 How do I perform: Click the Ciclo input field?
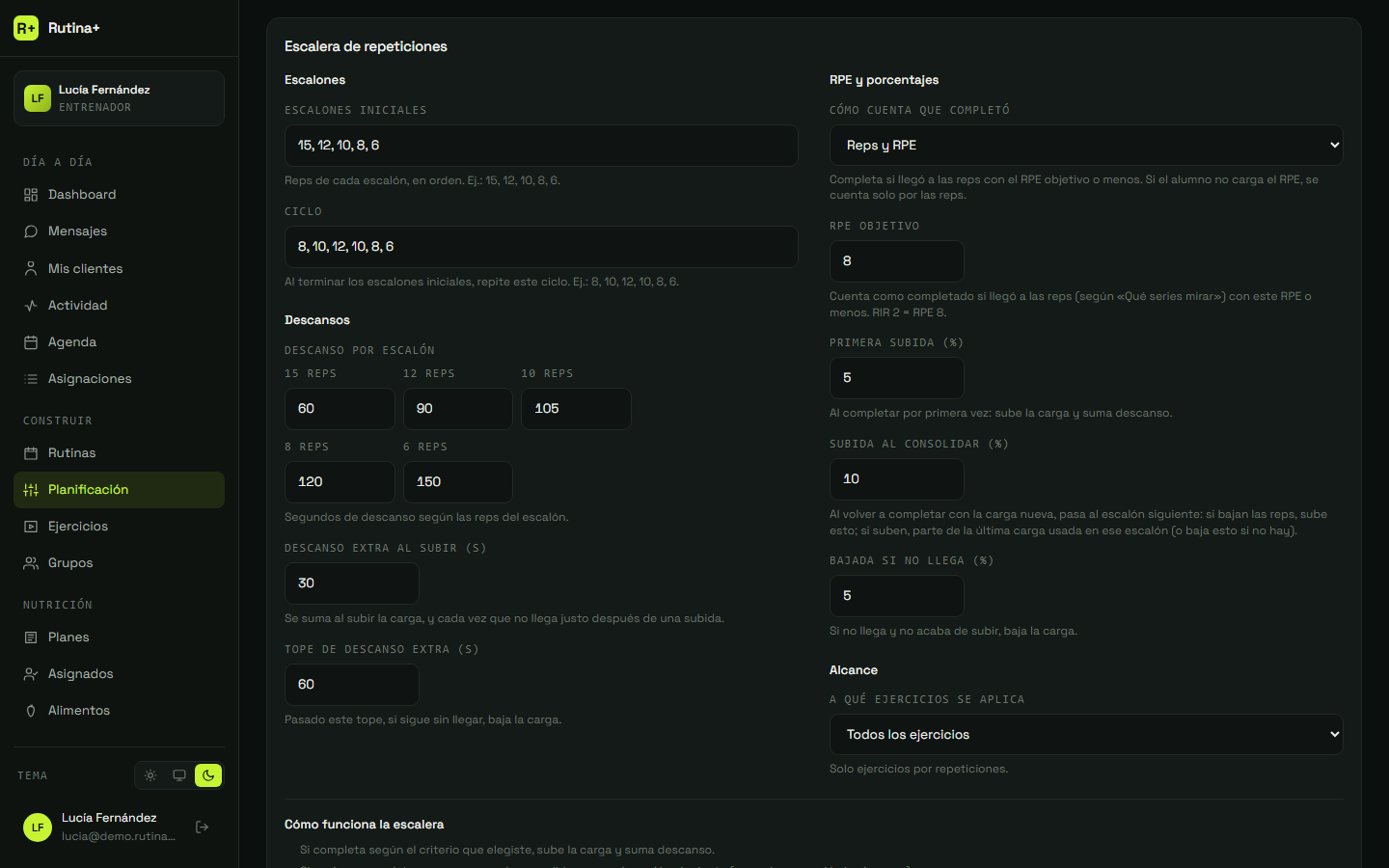coord(541,247)
